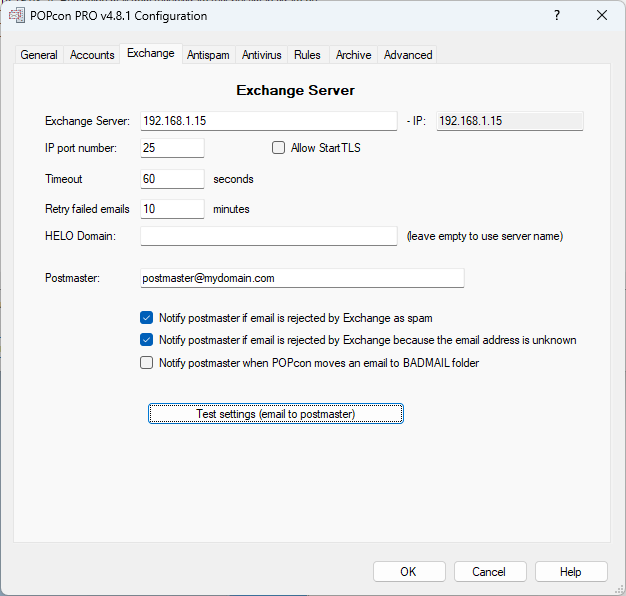Open the Rules tab
Image resolution: width=626 pixels, height=596 pixels.
tap(307, 55)
